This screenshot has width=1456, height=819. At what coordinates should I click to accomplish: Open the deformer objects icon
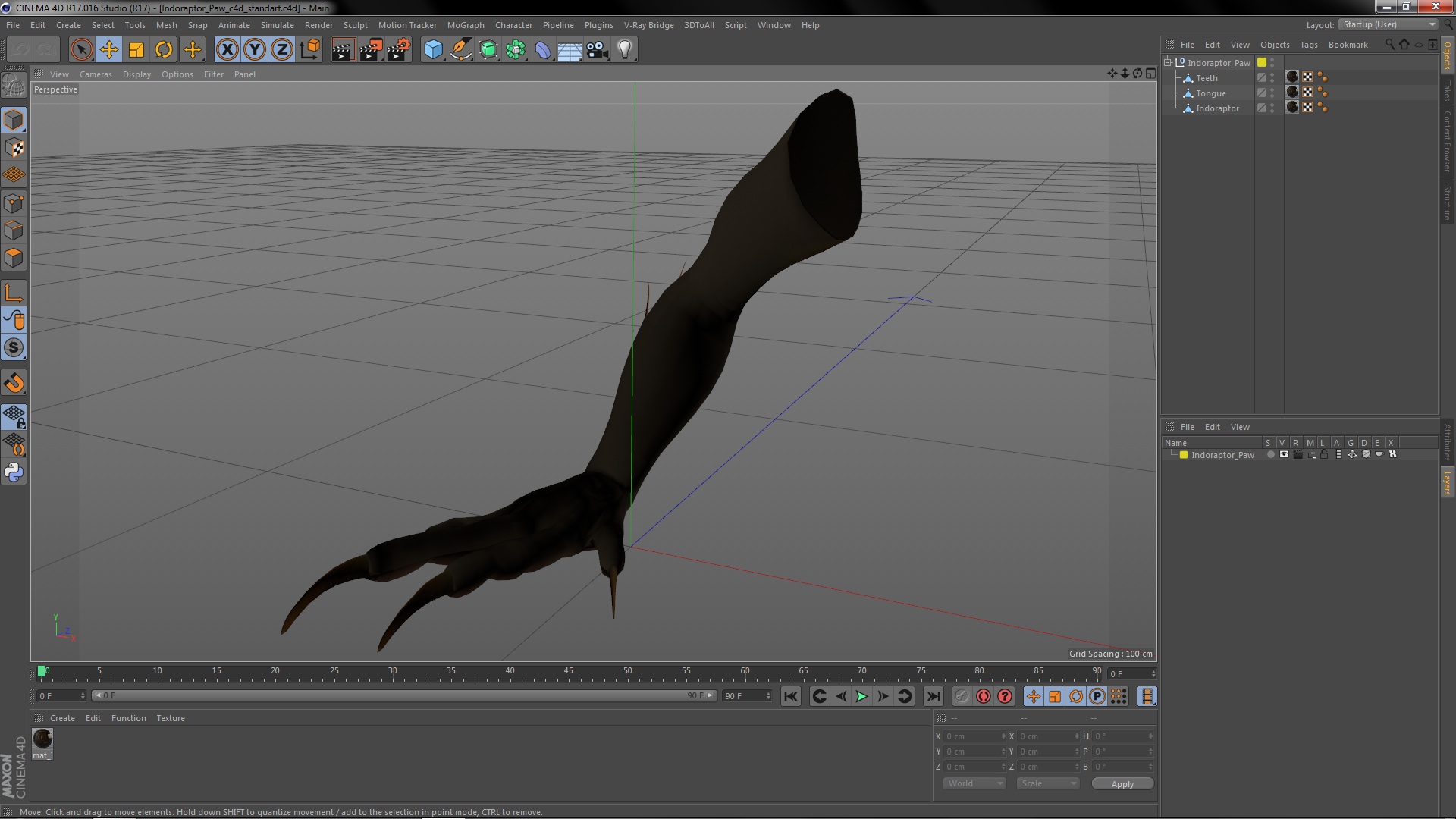pos(543,50)
